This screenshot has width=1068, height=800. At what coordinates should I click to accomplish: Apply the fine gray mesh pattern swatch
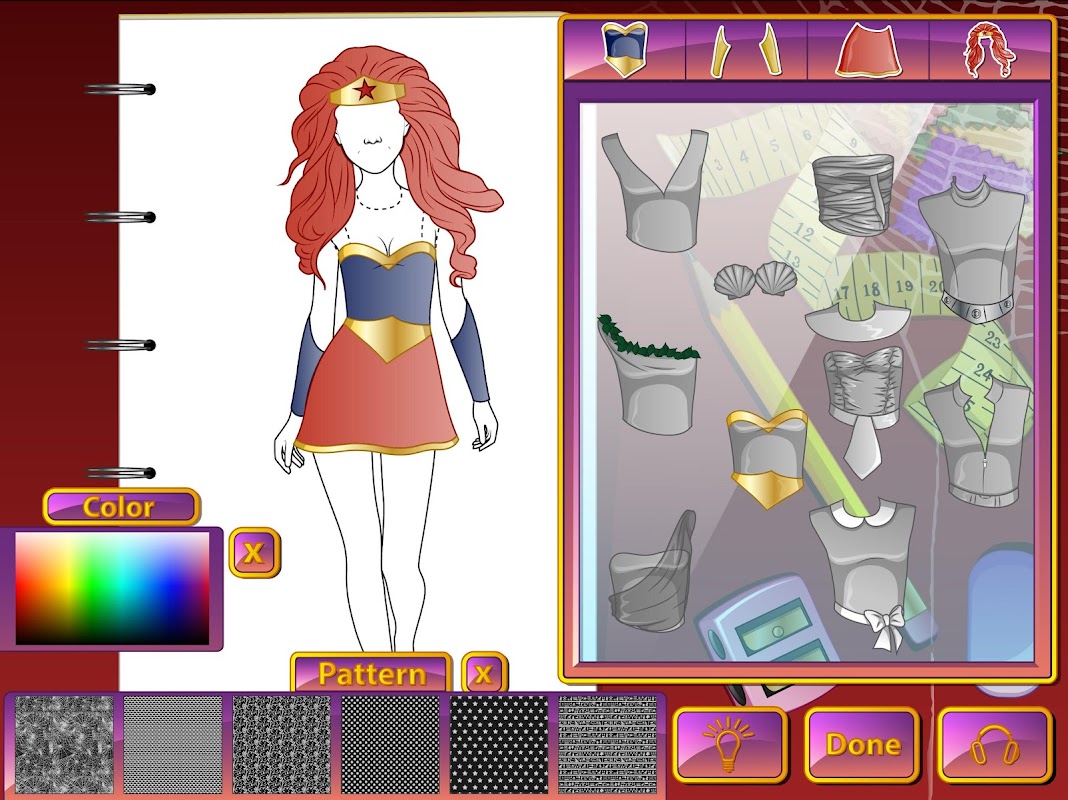point(173,744)
